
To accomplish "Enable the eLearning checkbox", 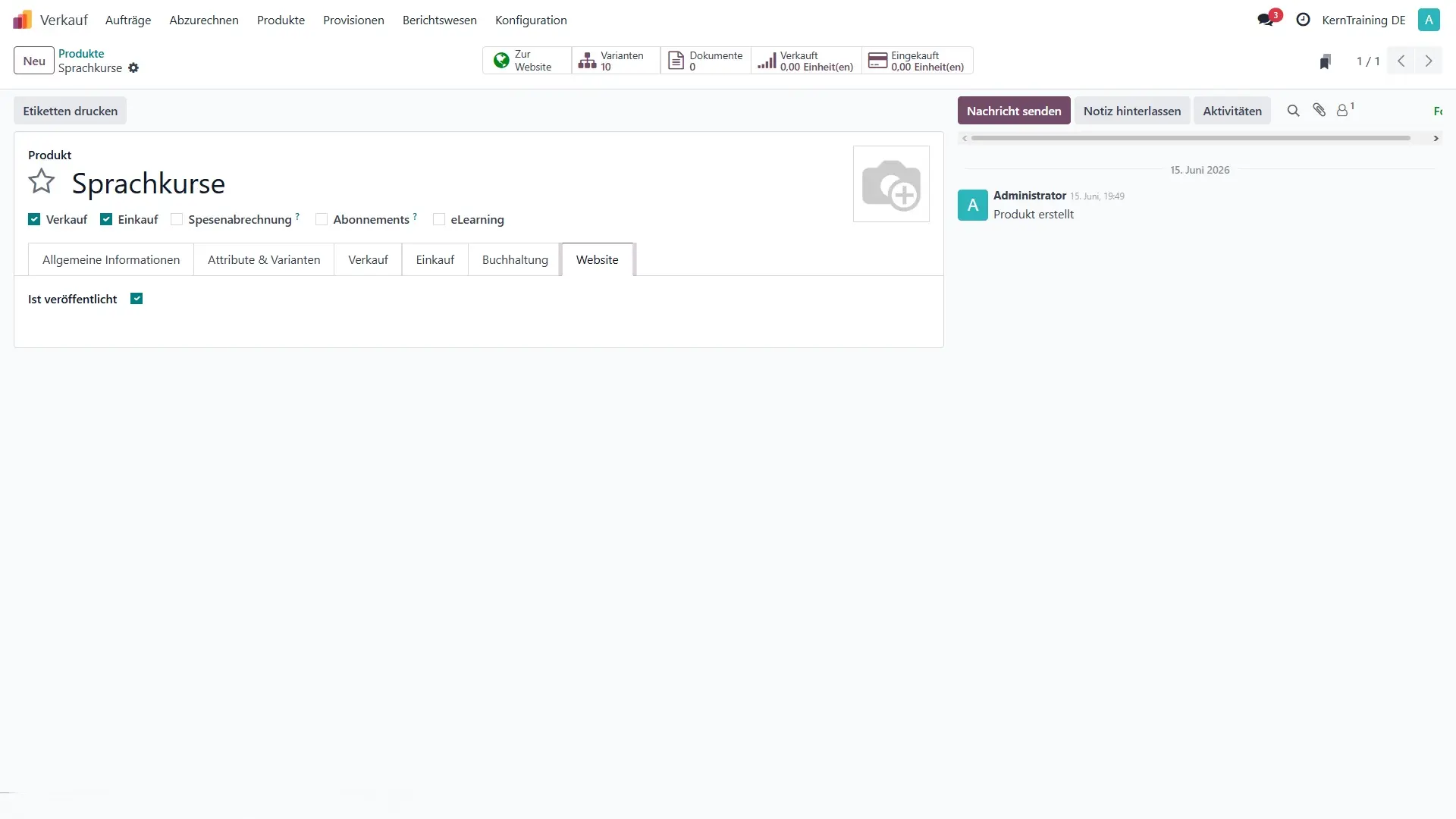I will [439, 220].
